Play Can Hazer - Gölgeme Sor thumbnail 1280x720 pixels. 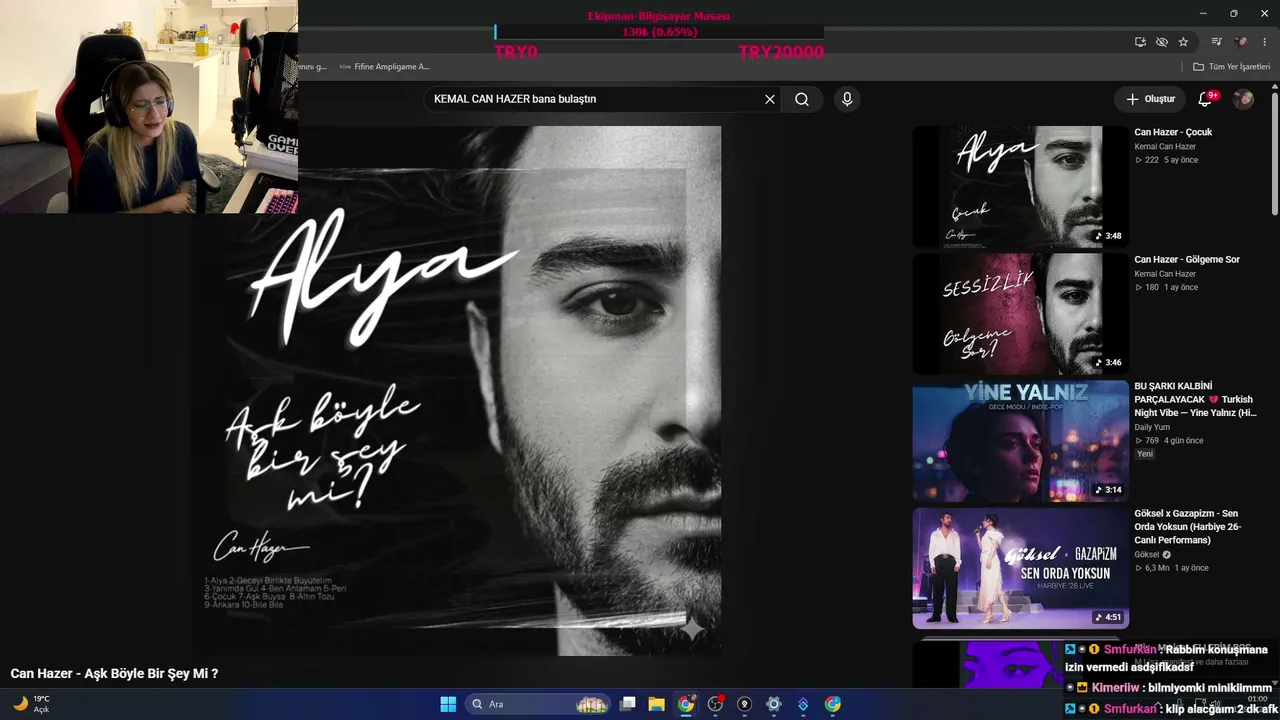(1020, 313)
